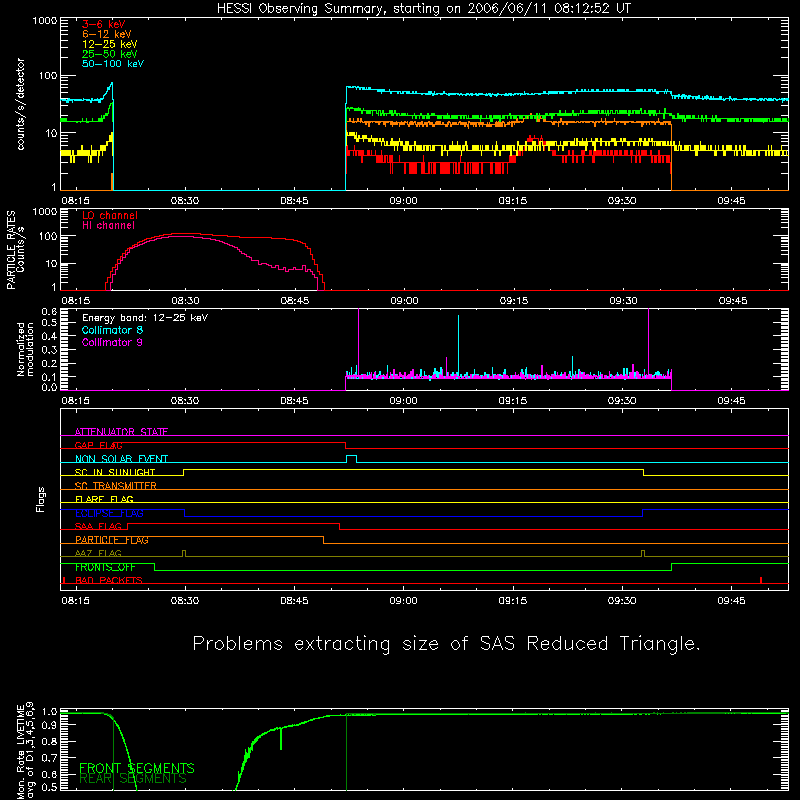800x800 pixels.
Task: Select the SC_IN_SUNLIGHT flag label
Action: [x=115, y=472]
